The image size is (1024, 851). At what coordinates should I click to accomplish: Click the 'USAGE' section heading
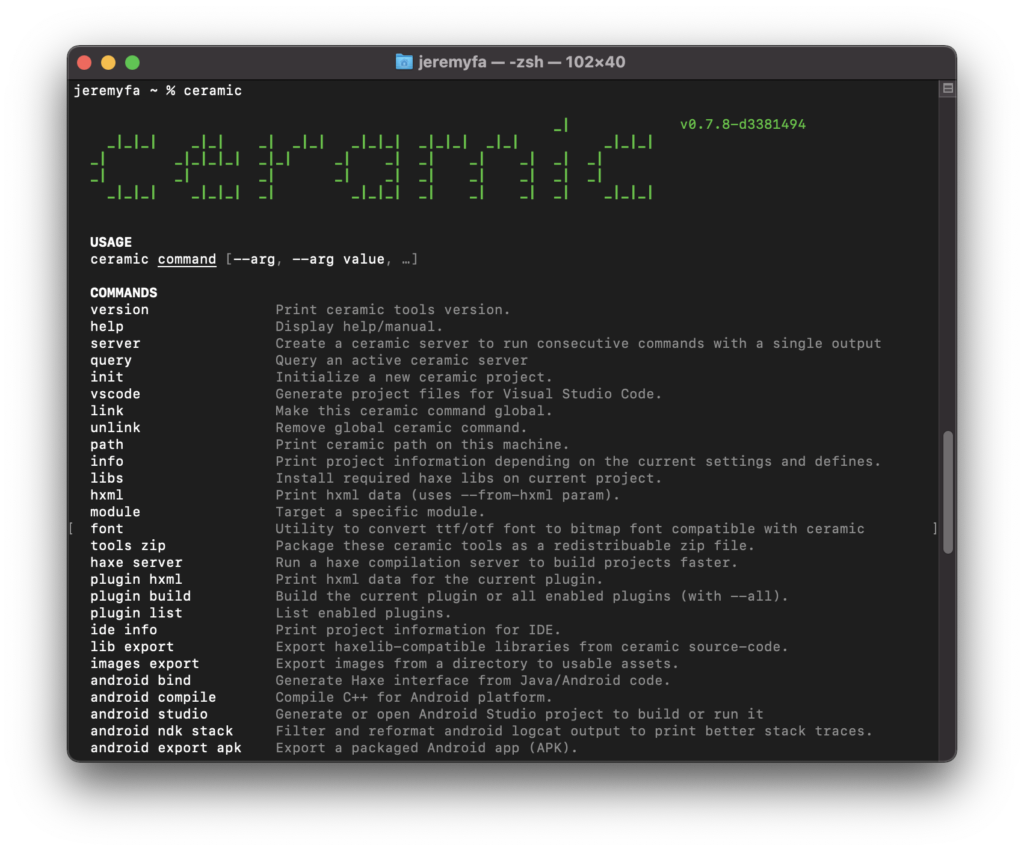[111, 242]
